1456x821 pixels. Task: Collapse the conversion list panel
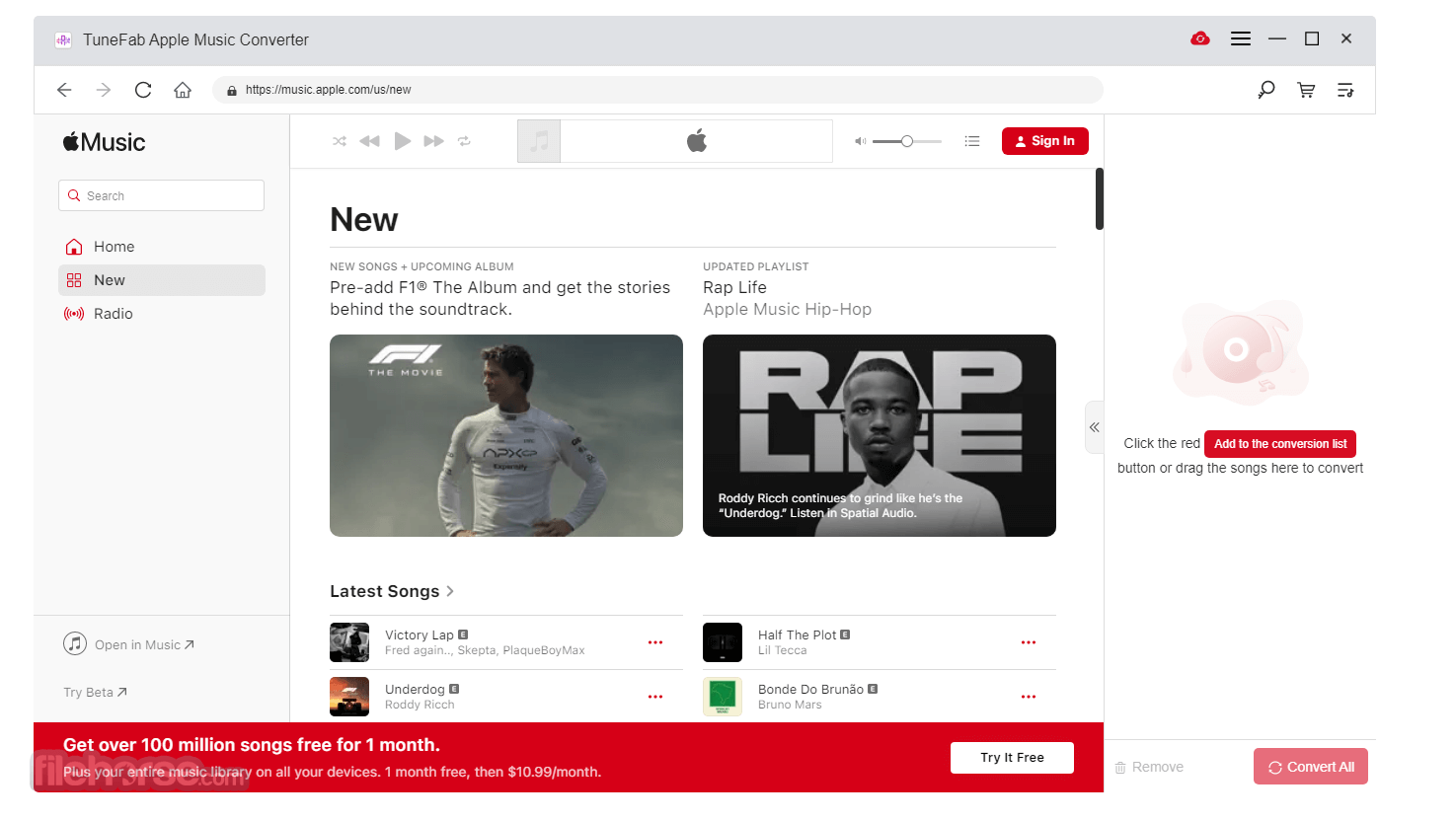tap(1094, 427)
